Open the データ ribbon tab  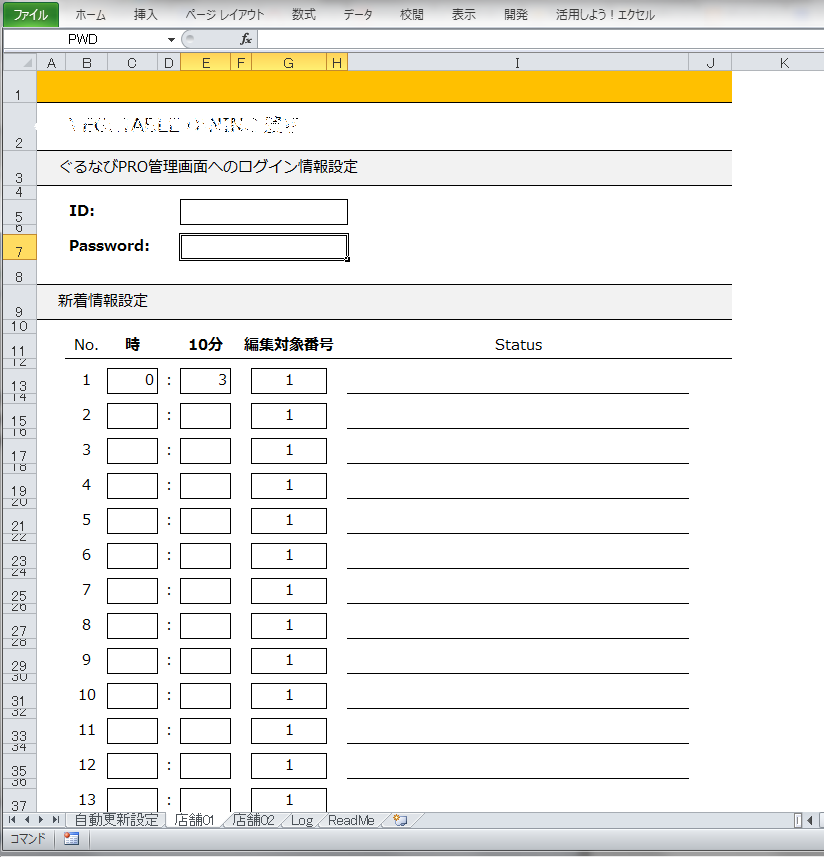(358, 15)
